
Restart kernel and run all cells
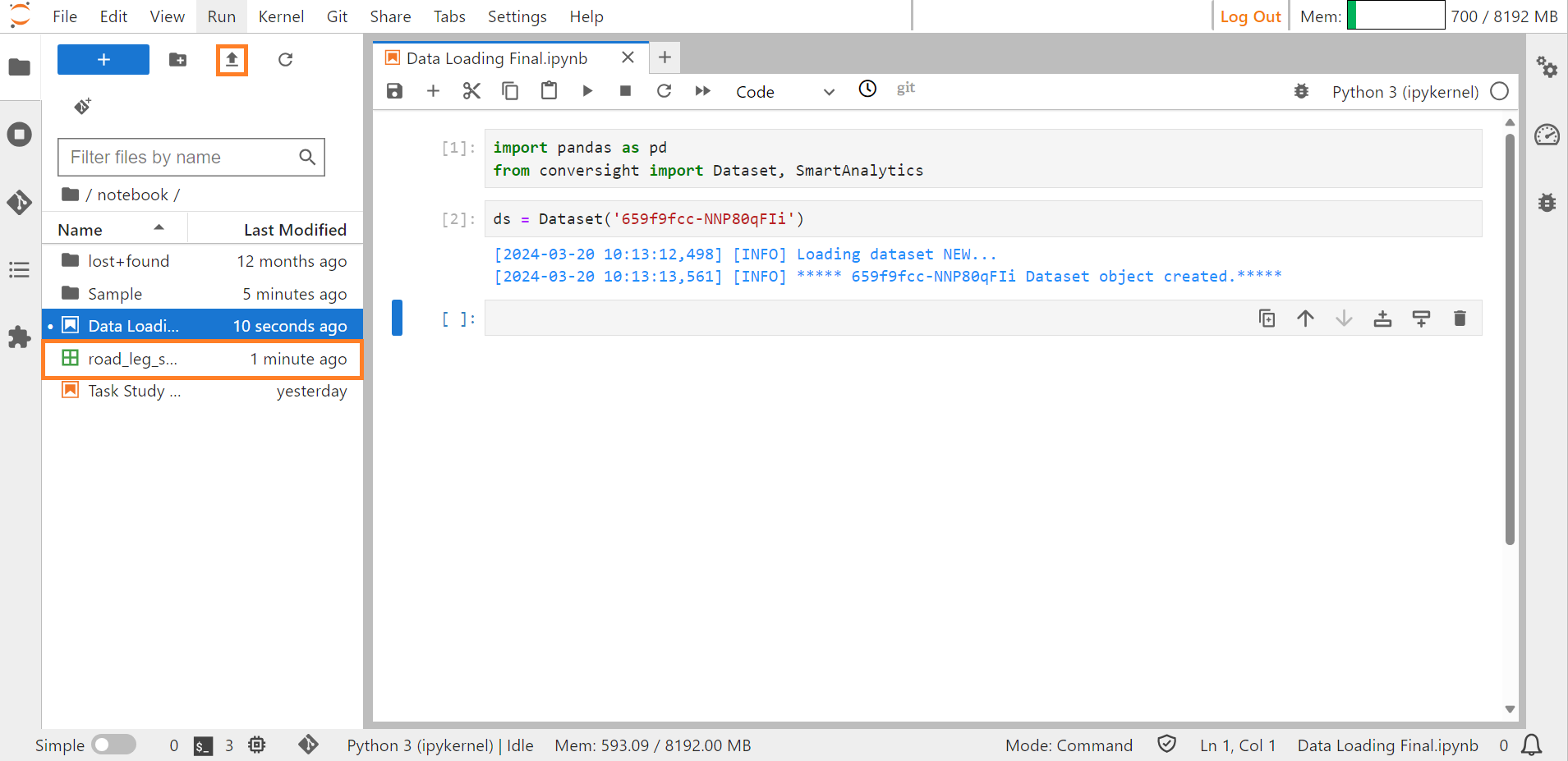(702, 91)
